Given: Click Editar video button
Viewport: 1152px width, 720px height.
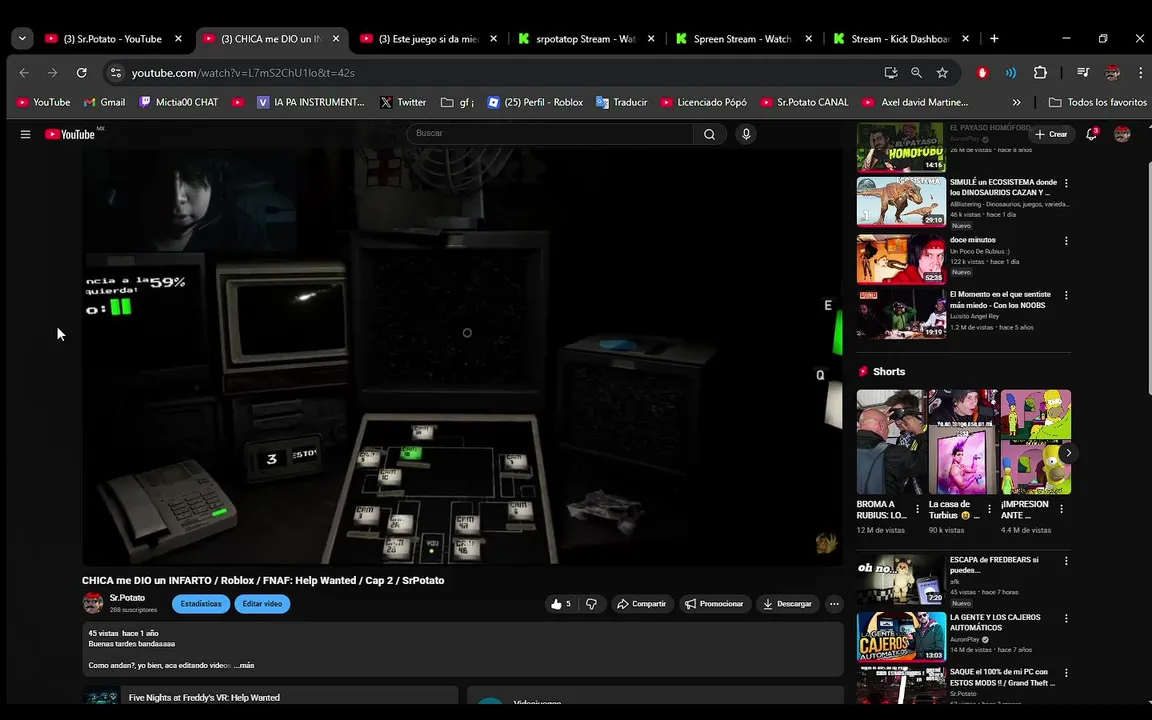Looking at the screenshot, I should (x=262, y=604).
